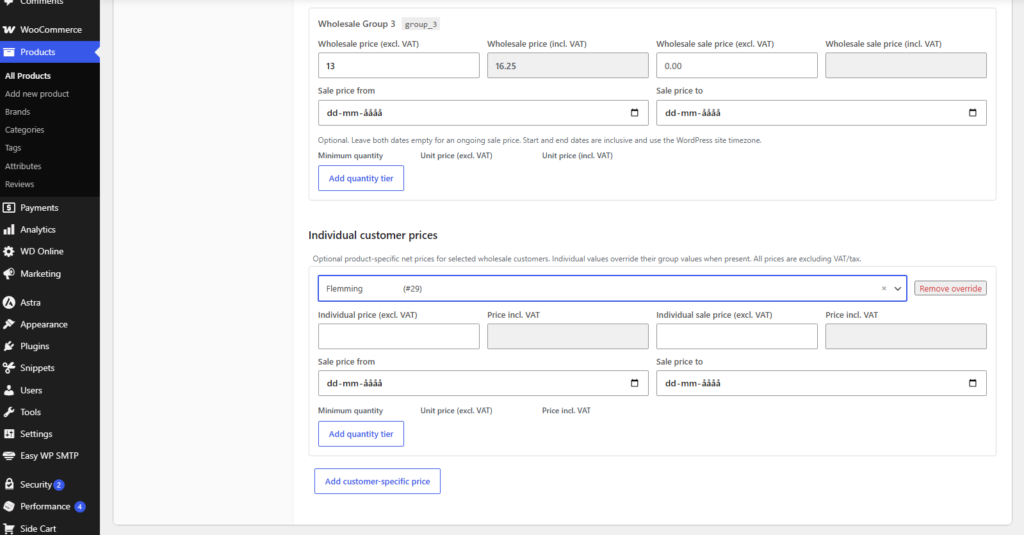The width and height of the screenshot is (1024, 535).
Task: Expand the customer dropdown chevron
Action: (898, 289)
